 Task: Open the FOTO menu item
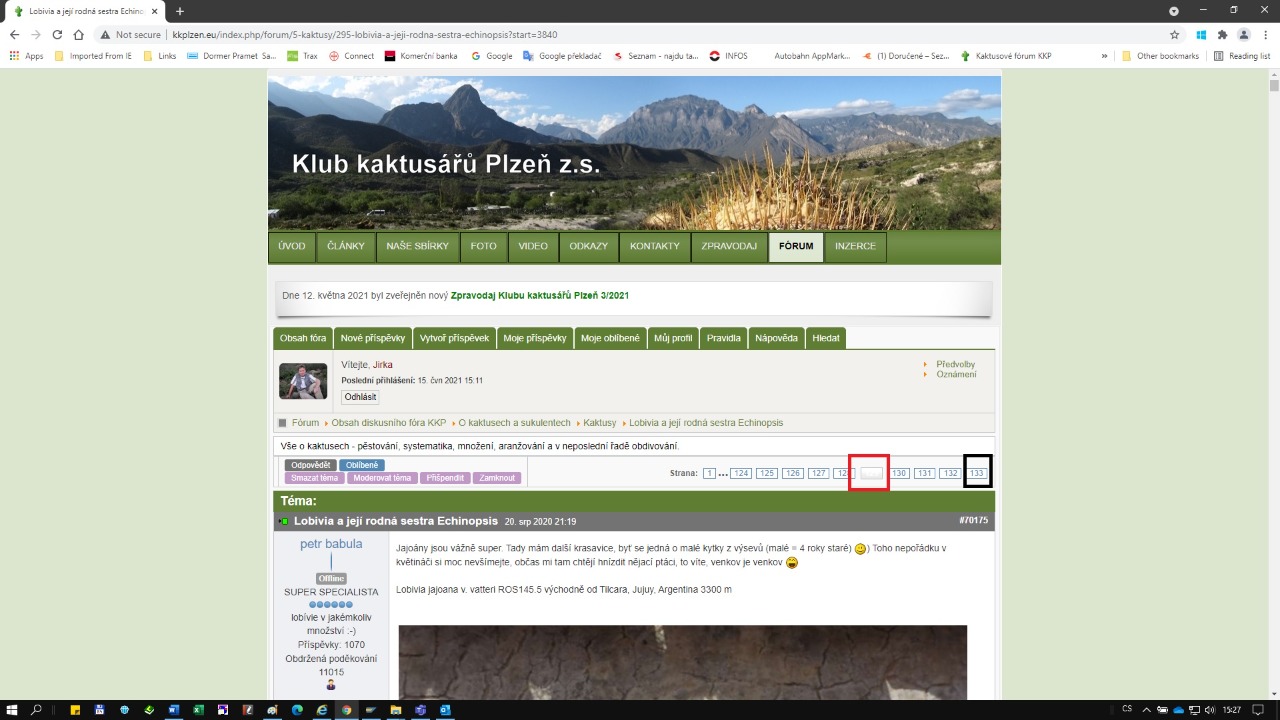click(483, 246)
